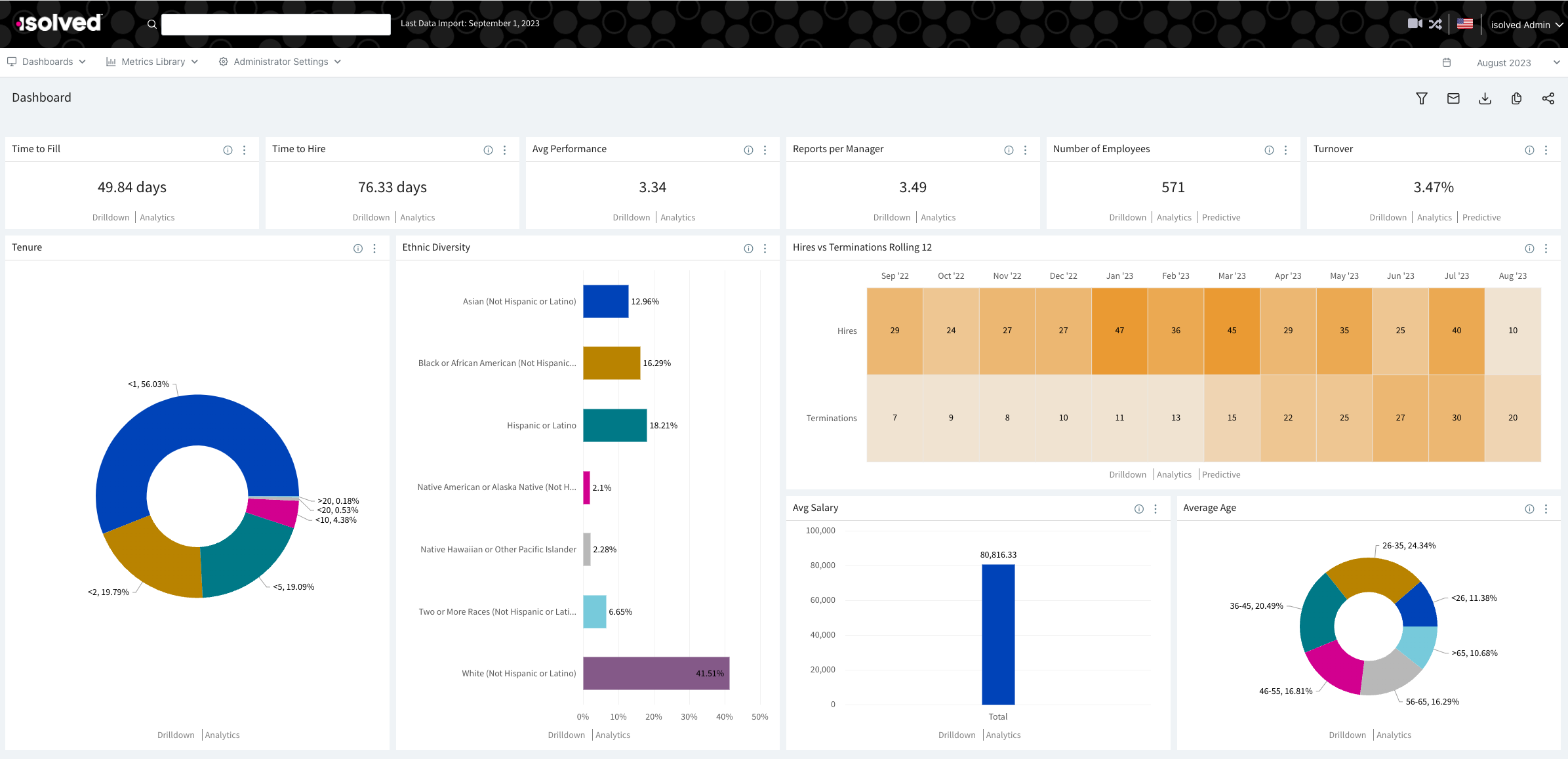Open Analytics for Ethnic Diversity
This screenshot has width=1568, height=759.
613,735
